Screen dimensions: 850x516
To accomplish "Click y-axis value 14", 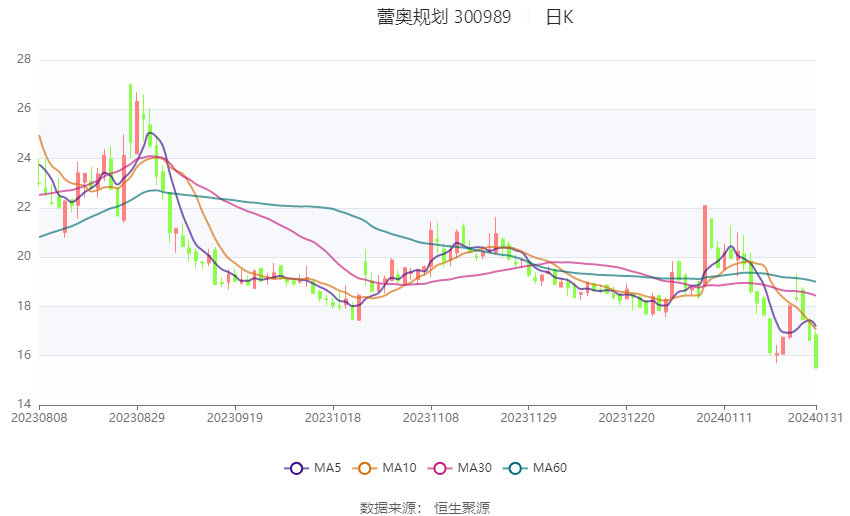I will (24, 404).
